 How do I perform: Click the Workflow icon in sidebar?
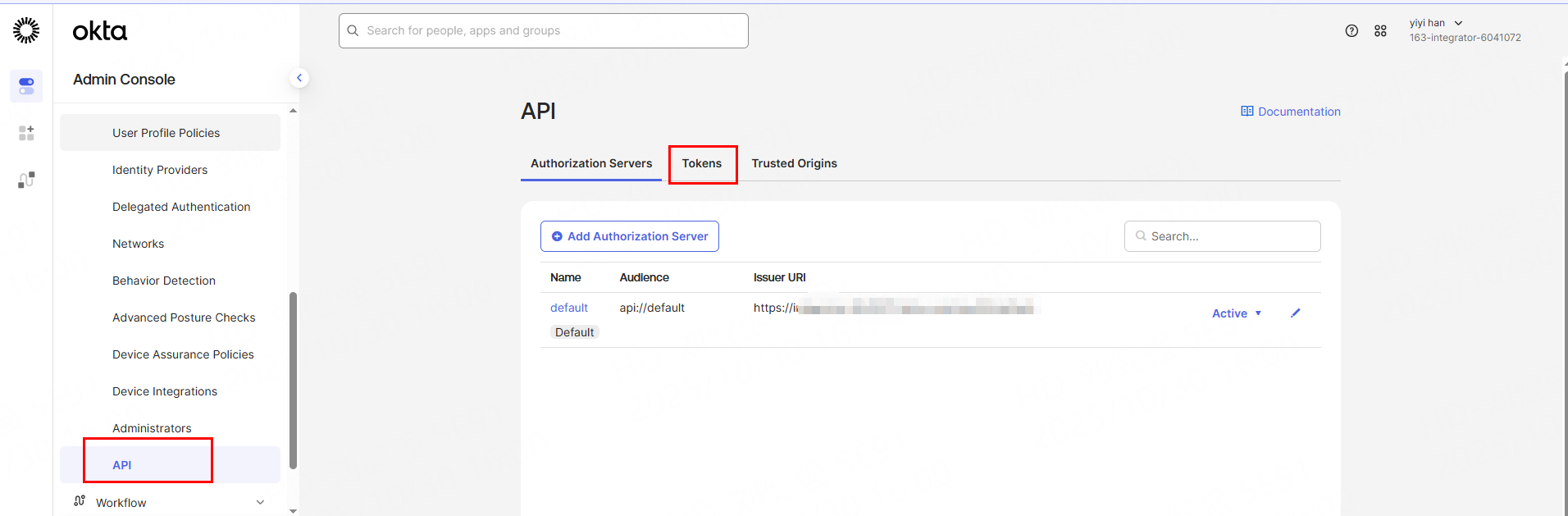[80, 501]
